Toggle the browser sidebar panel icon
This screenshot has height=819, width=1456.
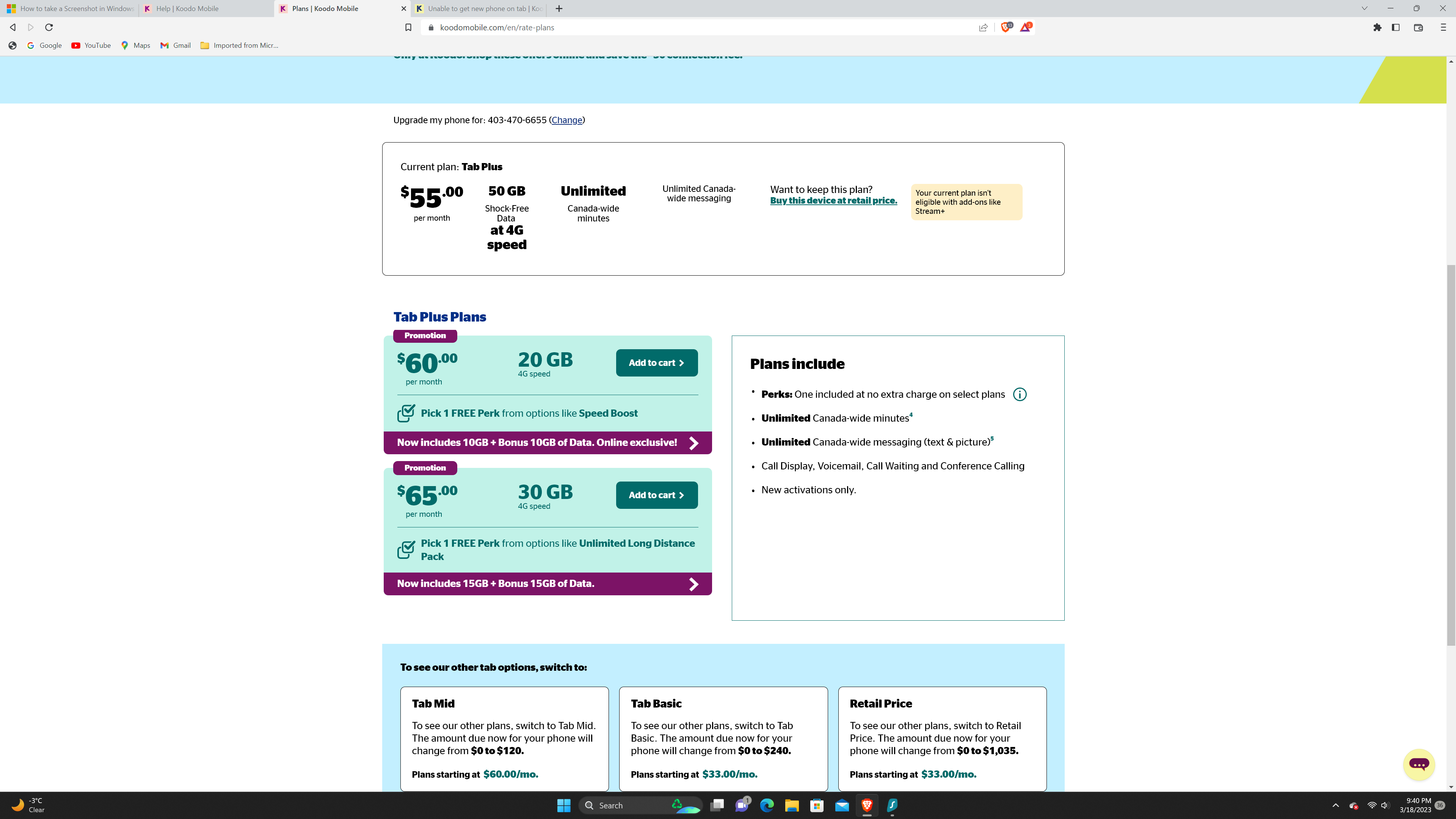point(1395,27)
